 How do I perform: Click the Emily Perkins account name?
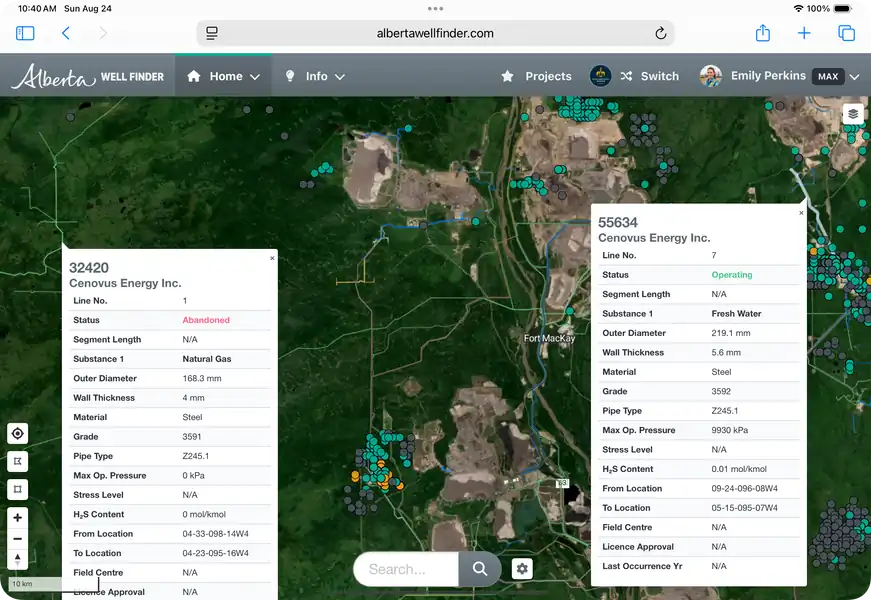click(768, 76)
